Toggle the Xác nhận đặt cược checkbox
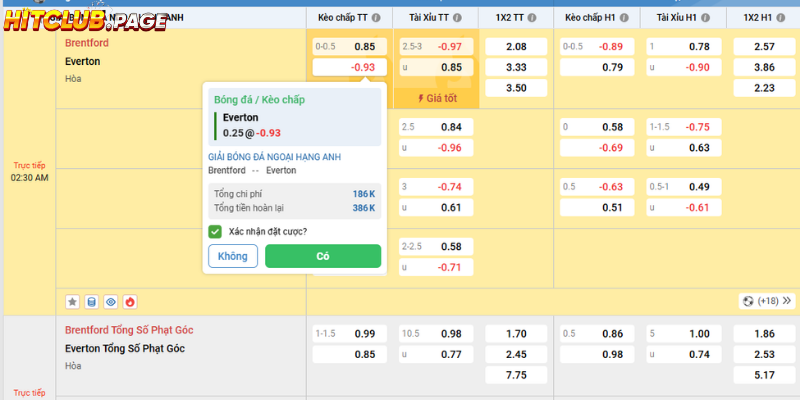Image resolution: width=800 pixels, height=400 pixels. click(x=215, y=231)
